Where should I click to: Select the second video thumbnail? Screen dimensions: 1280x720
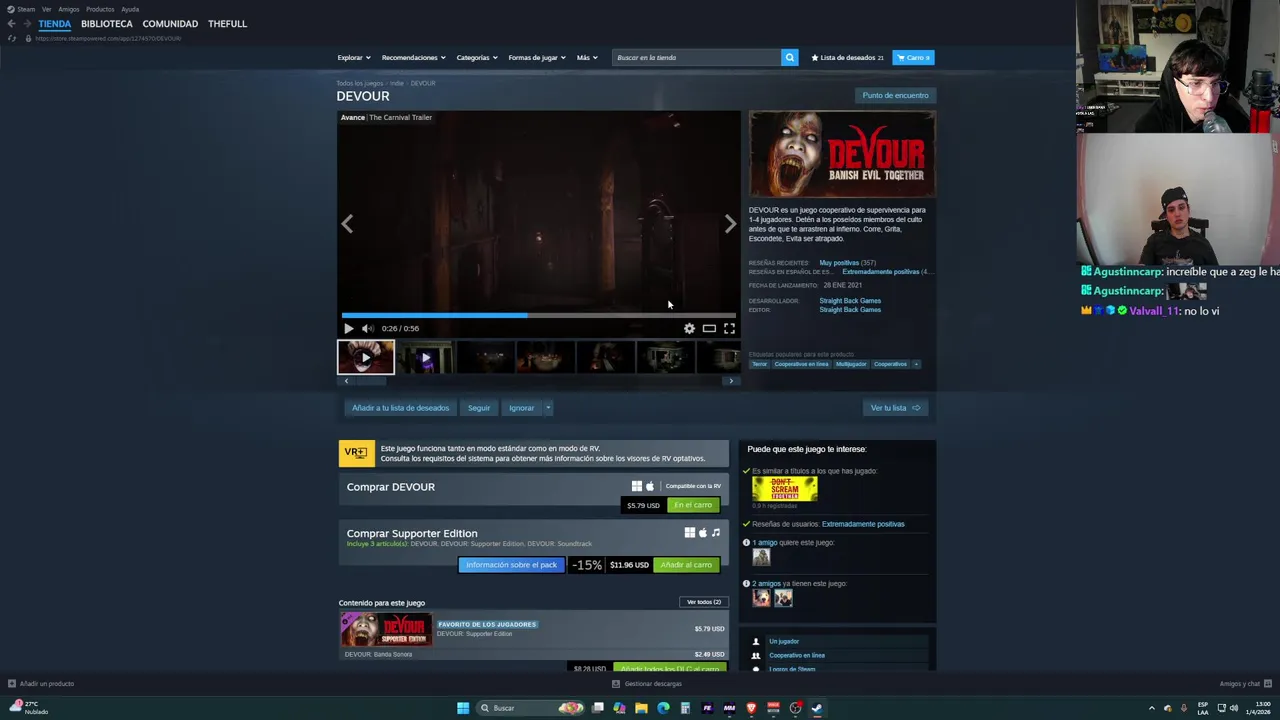pyautogui.click(x=425, y=357)
